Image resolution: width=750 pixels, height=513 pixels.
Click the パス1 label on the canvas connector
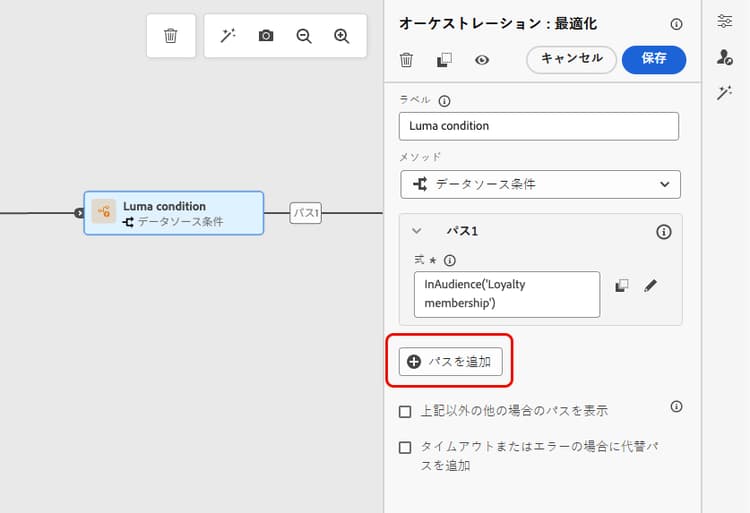[306, 213]
